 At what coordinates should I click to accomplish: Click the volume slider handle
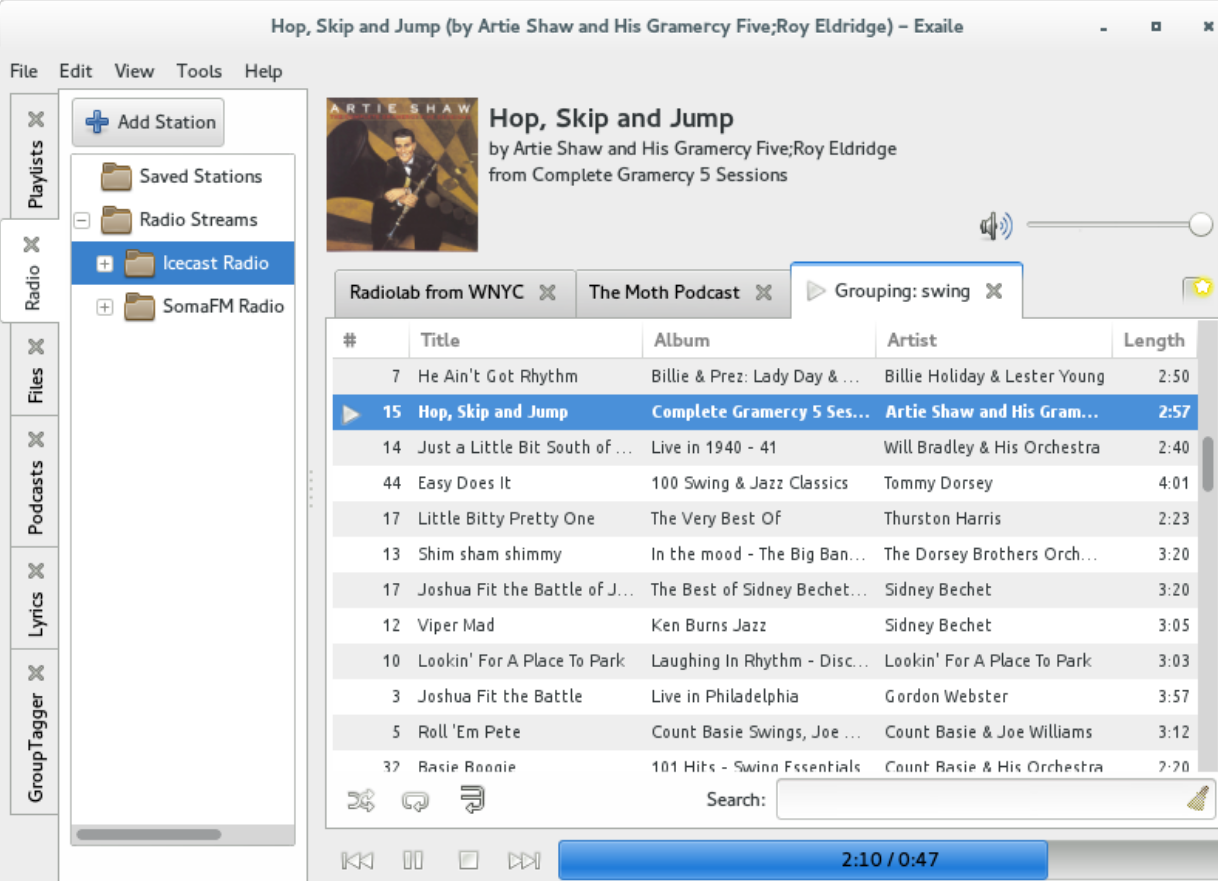[1200, 226]
